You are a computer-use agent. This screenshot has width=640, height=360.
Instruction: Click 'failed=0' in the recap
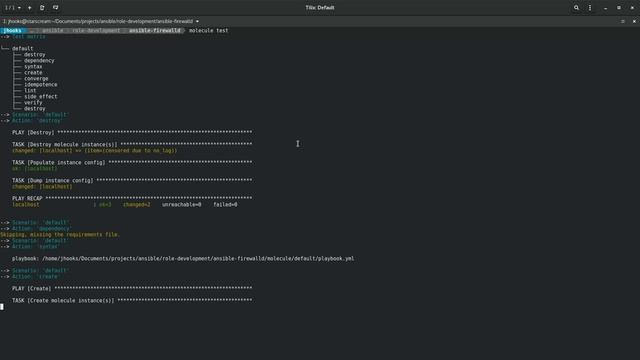pos(225,204)
